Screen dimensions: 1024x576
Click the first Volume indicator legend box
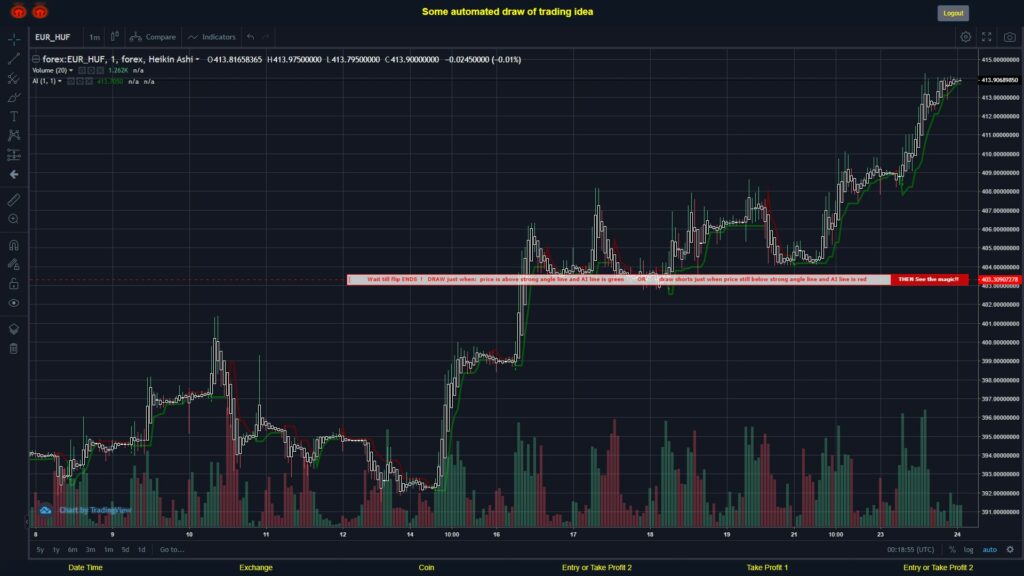coord(82,71)
